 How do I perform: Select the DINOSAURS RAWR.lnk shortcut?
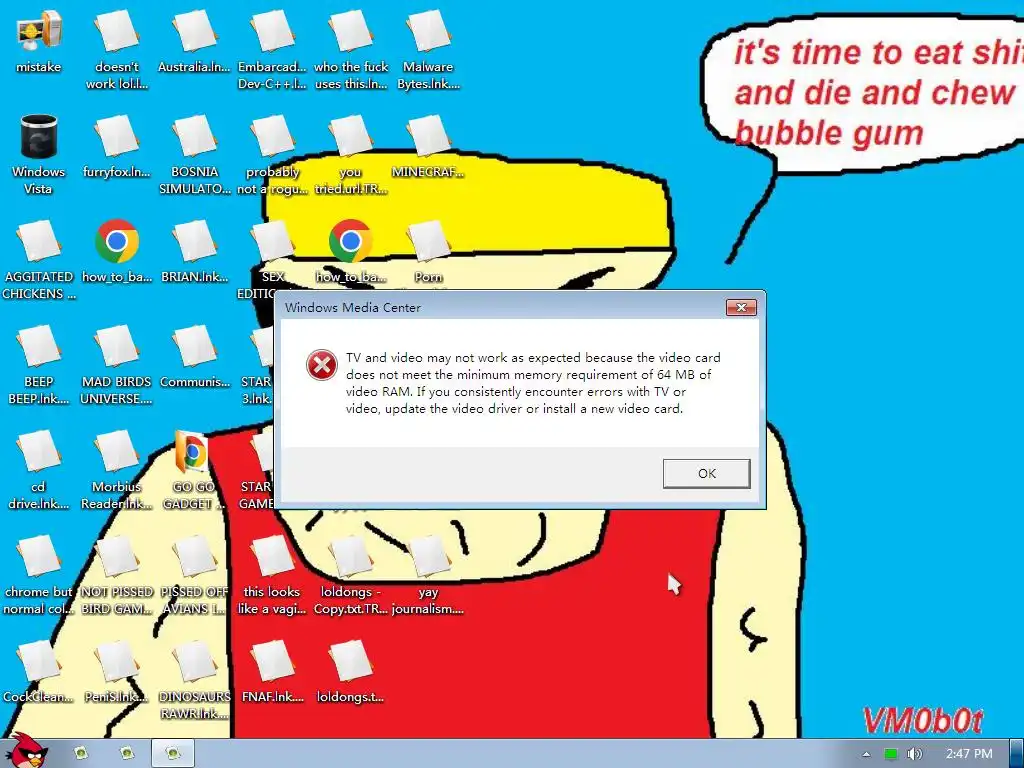195,681
